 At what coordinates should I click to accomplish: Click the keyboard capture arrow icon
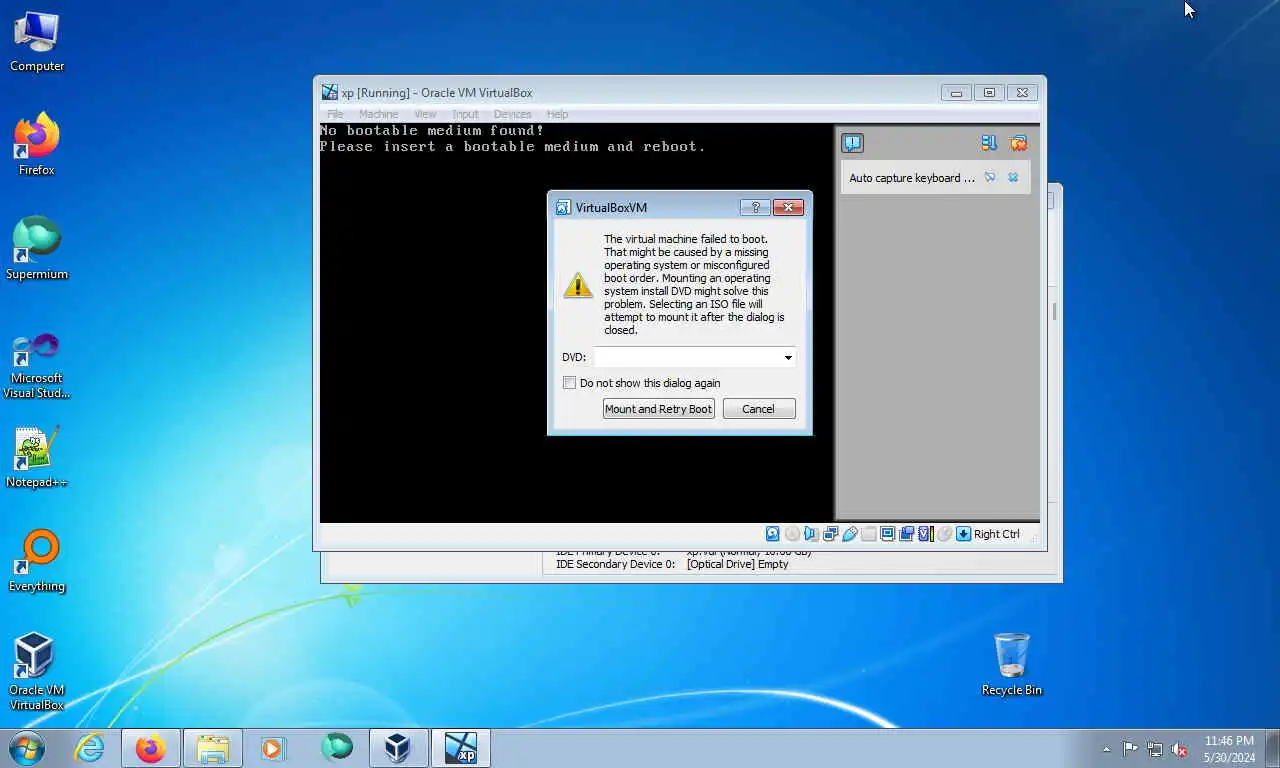(963, 534)
